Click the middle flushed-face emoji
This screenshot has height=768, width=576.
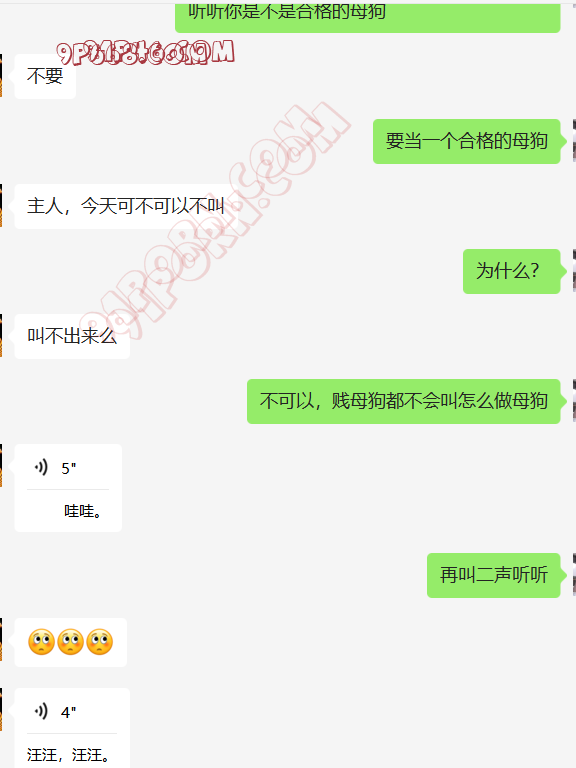click(x=71, y=642)
